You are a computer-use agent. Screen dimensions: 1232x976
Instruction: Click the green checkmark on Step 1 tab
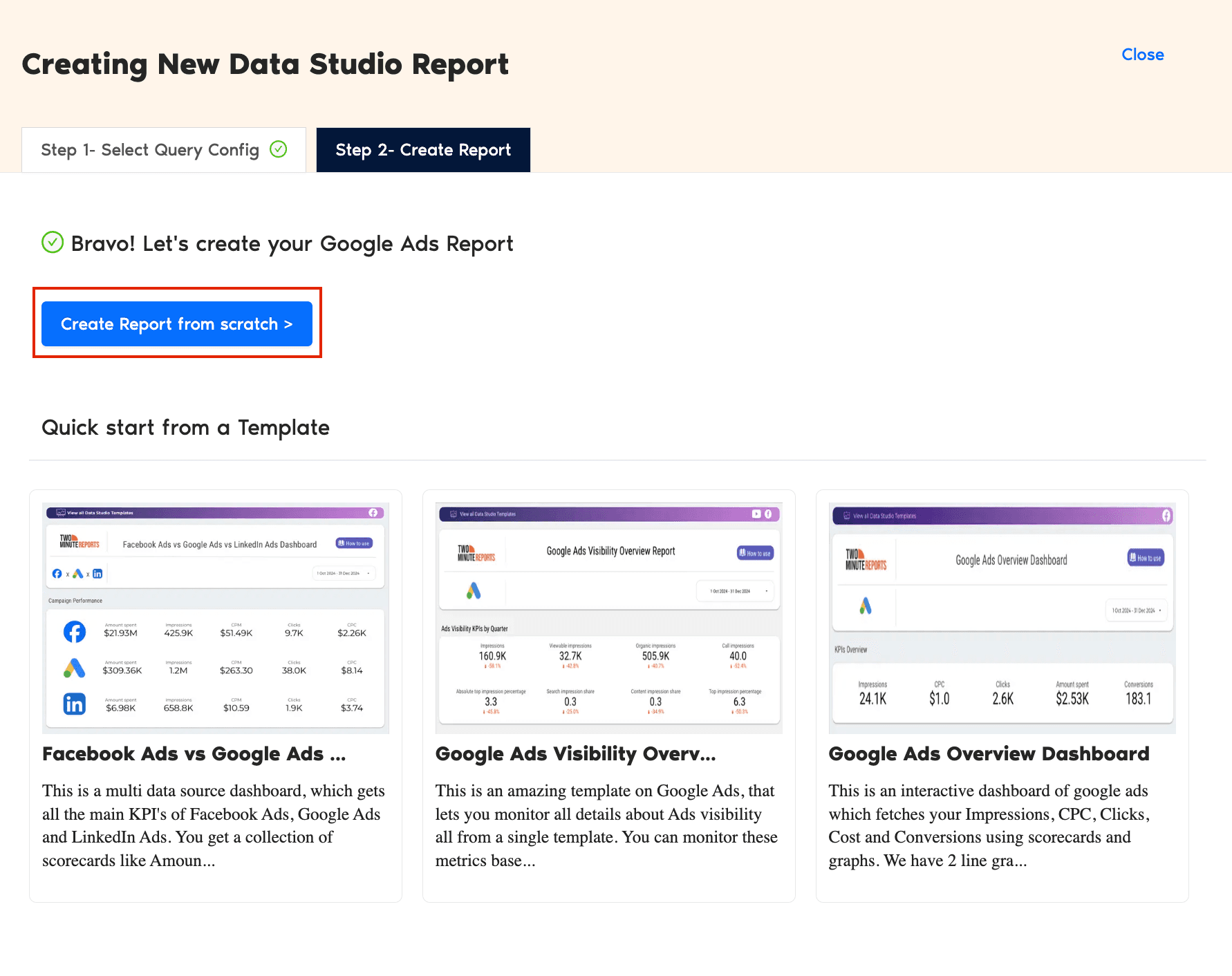pos(279,149)
